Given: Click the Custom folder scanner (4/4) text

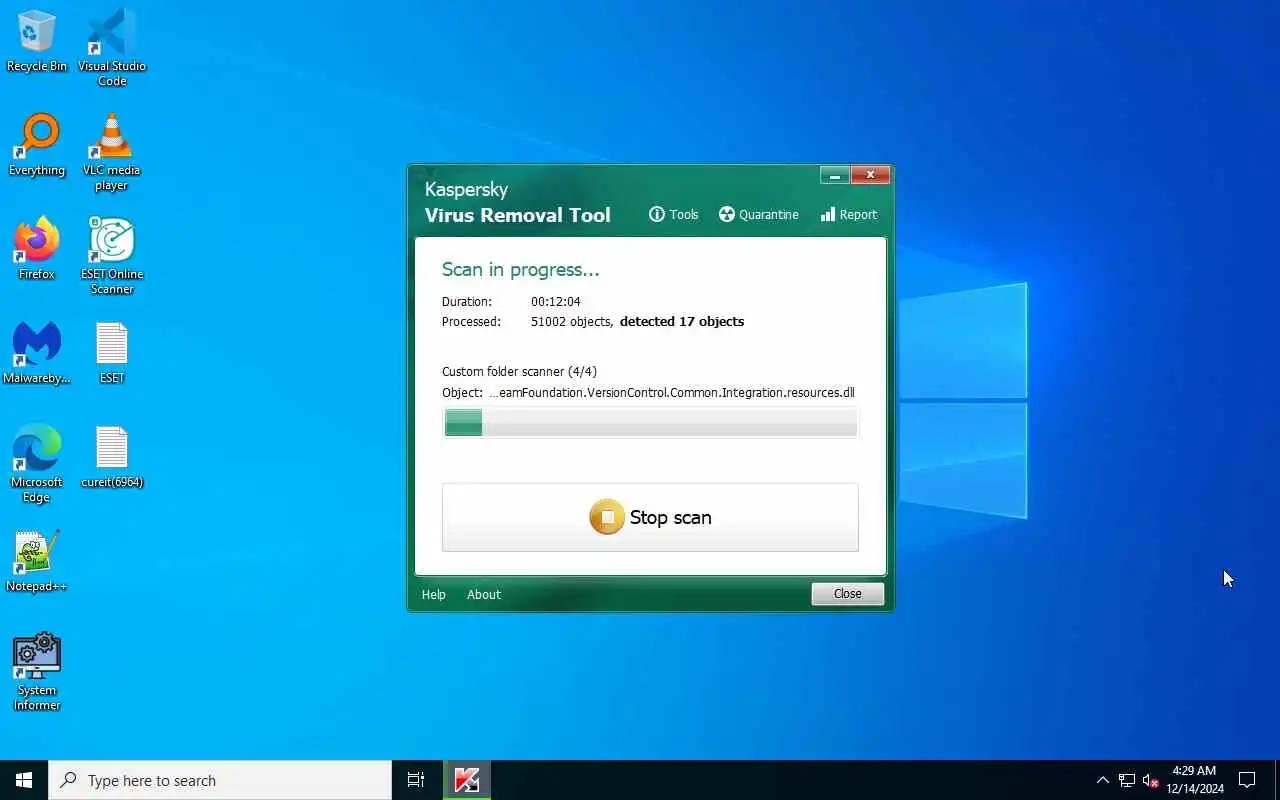Looking at the screenshot, I should (x=519, y=372).
